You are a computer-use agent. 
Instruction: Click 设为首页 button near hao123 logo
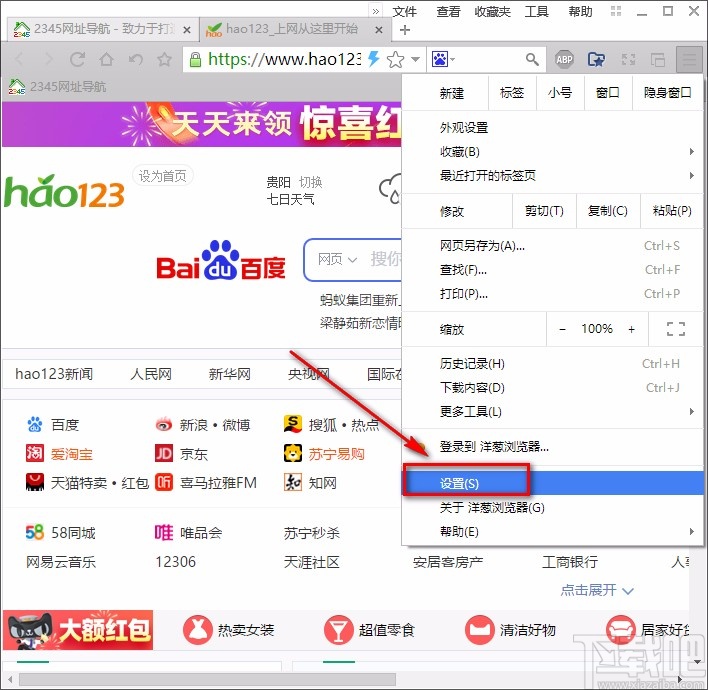163,176
